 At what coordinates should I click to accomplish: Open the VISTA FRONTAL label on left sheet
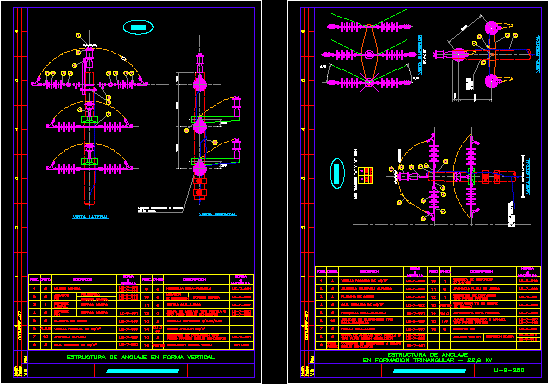[217, 214]
